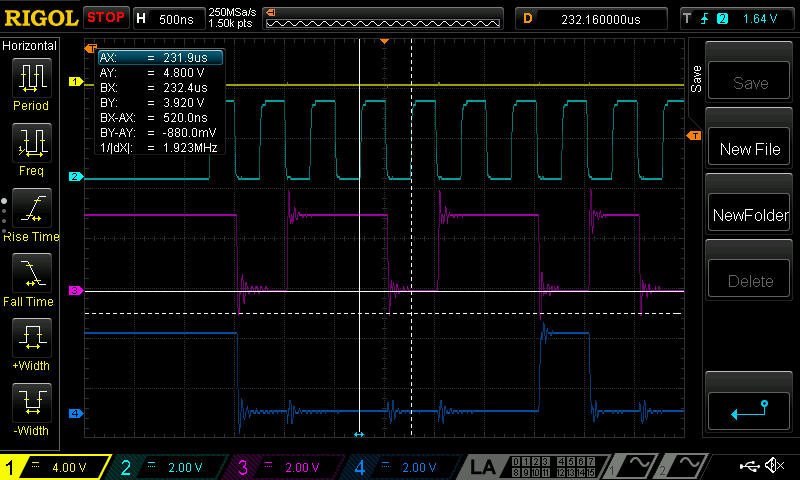
Task: Click the muted speaker sound icon
Action: point(774,465)
